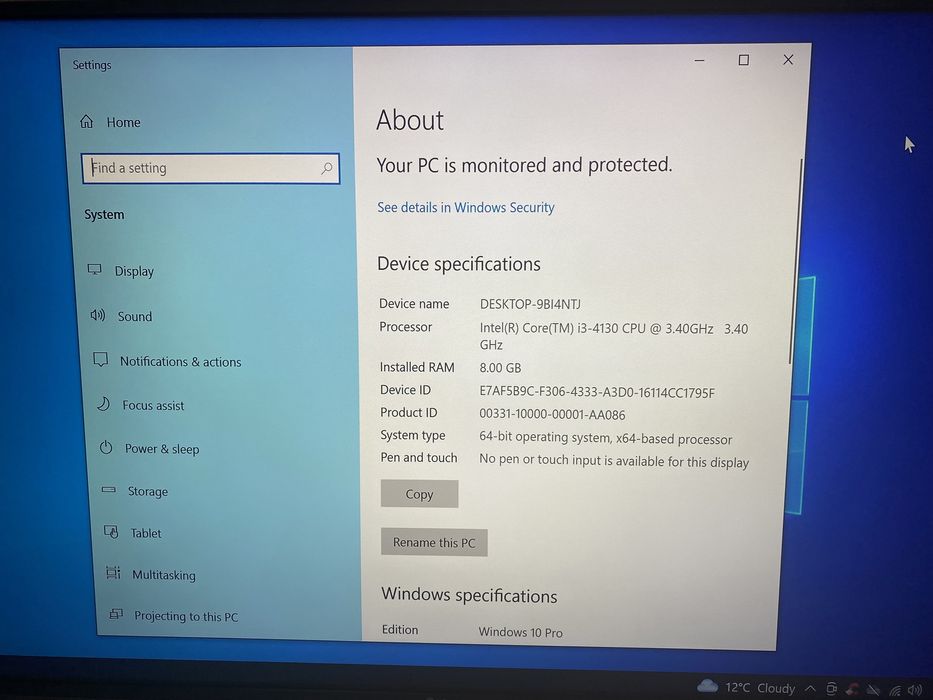933x700 pixels.
Task: Click the System type label
Action: pos(413,436)
